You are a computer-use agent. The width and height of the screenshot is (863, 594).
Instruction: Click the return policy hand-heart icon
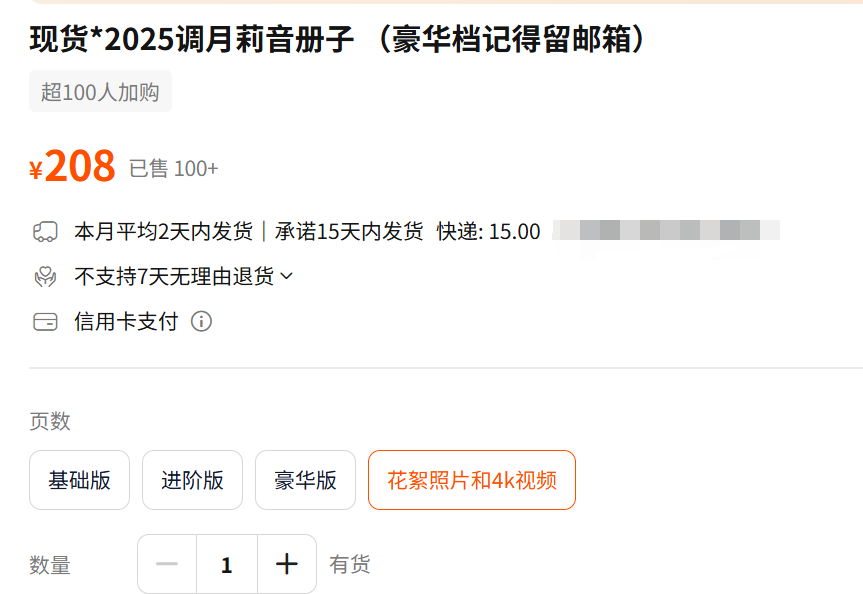[x=45, y=277]
